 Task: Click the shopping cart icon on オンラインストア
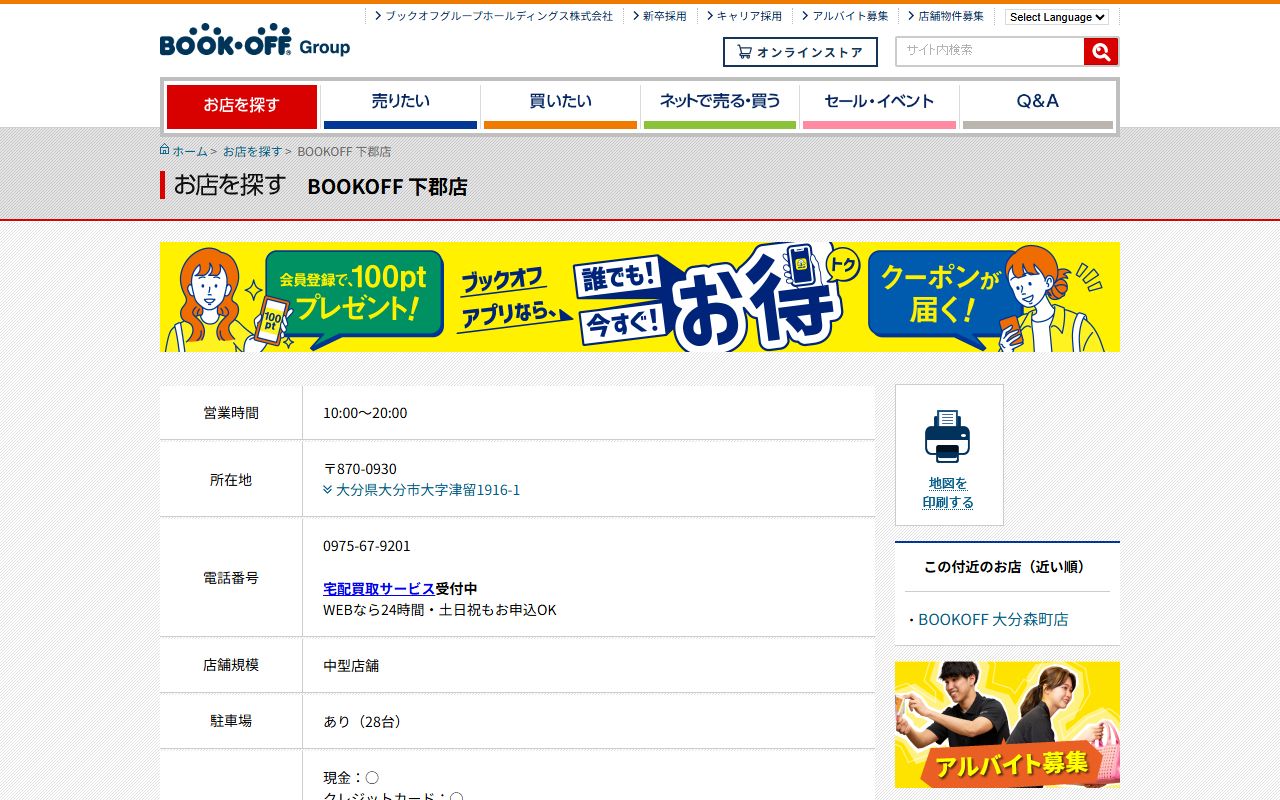click(x=744, y=52)
